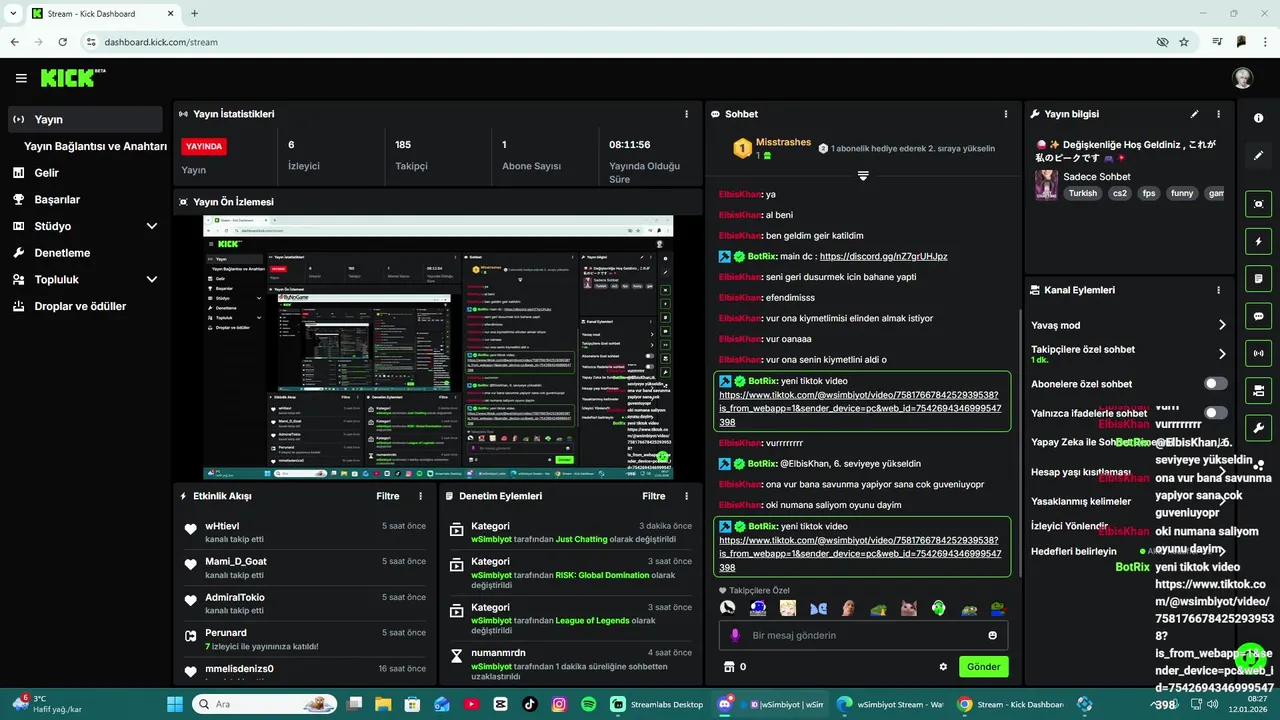Viewport: 1280px width, 720px height.
Task: Open Yayın bilgisi panel three-dot menu
Action: 1218,114
